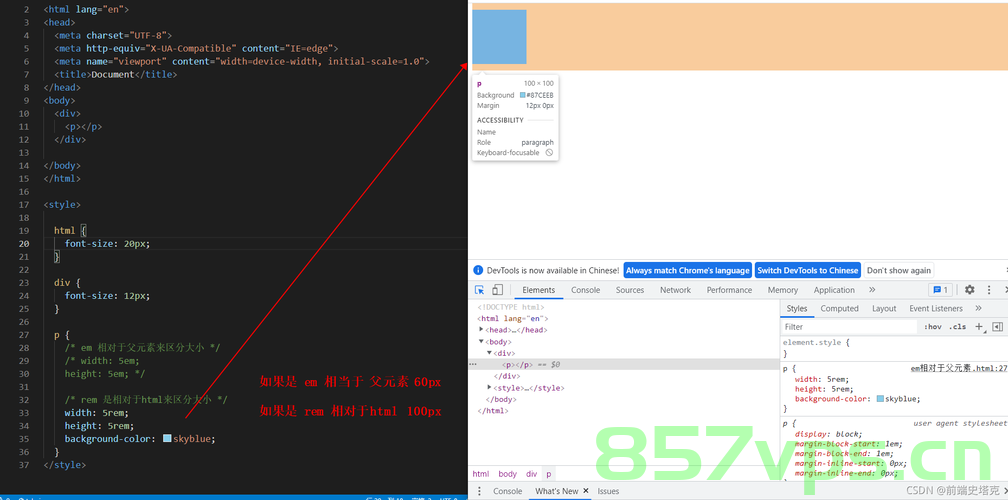Switch to the Elements panel tab

pos(539,290)
